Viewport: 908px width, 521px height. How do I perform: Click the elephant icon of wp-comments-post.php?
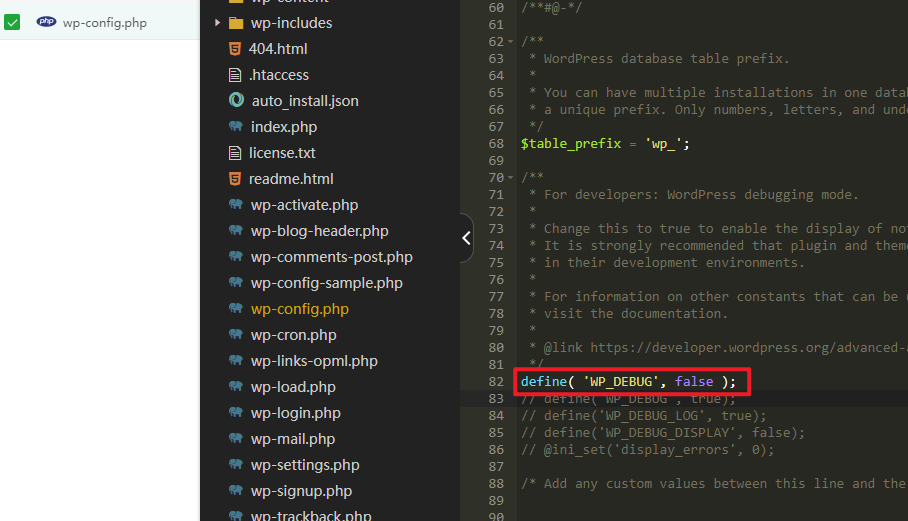[236, 256]
